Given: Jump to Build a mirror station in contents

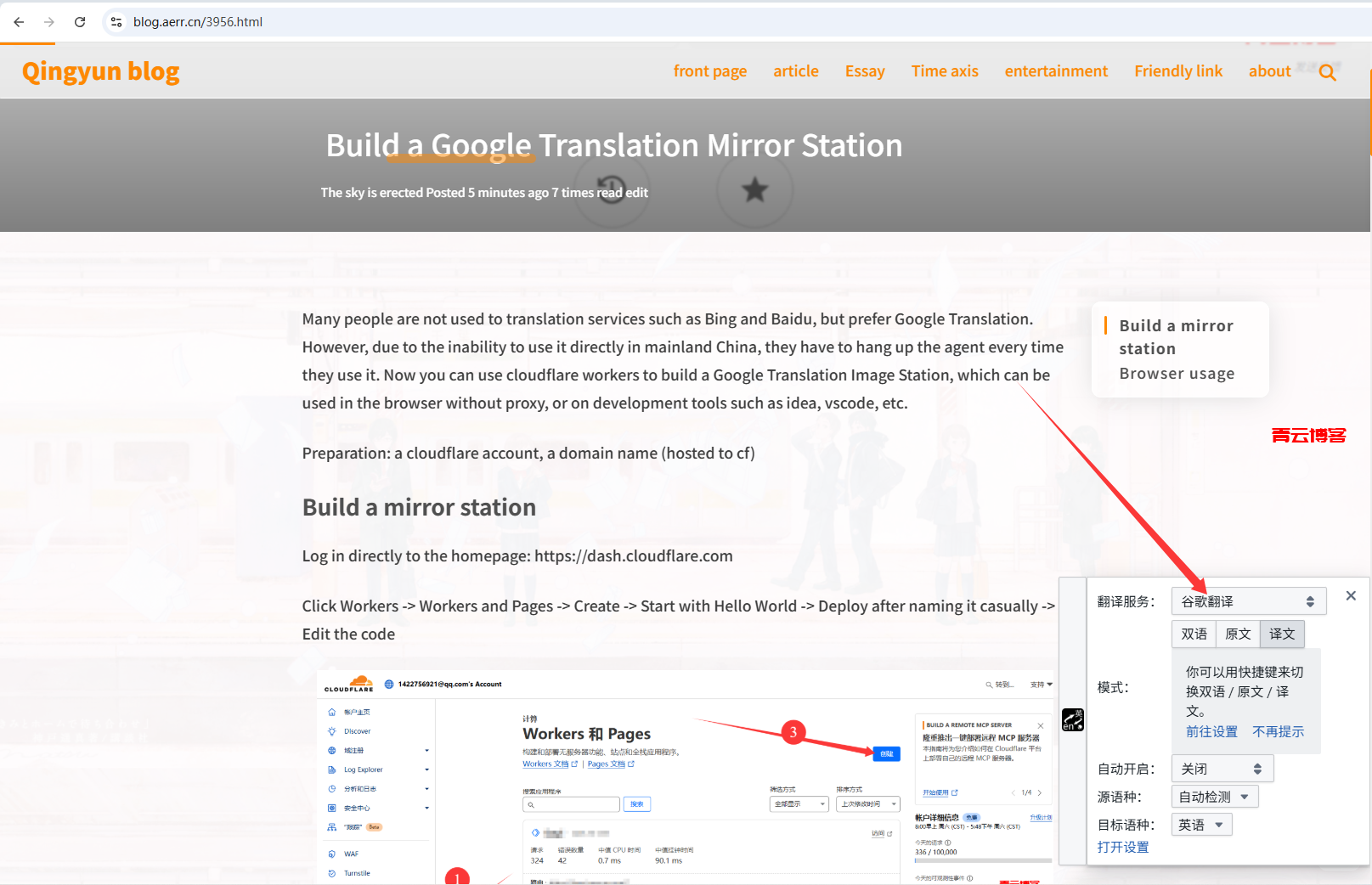Looking at the screenshot, I should pyautogui.click(x=1177, y=337).
